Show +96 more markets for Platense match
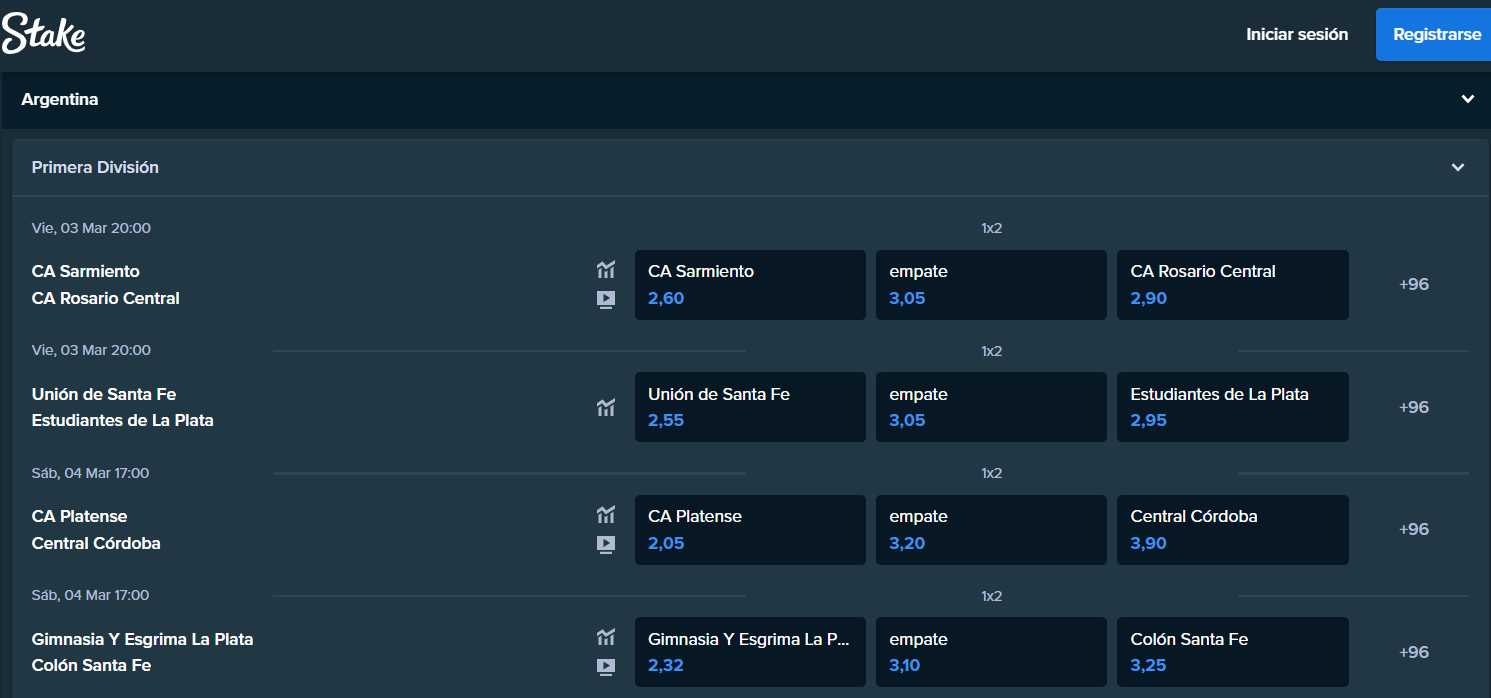The height and width of the screenshot is (698, 1491). (1414, 529)
